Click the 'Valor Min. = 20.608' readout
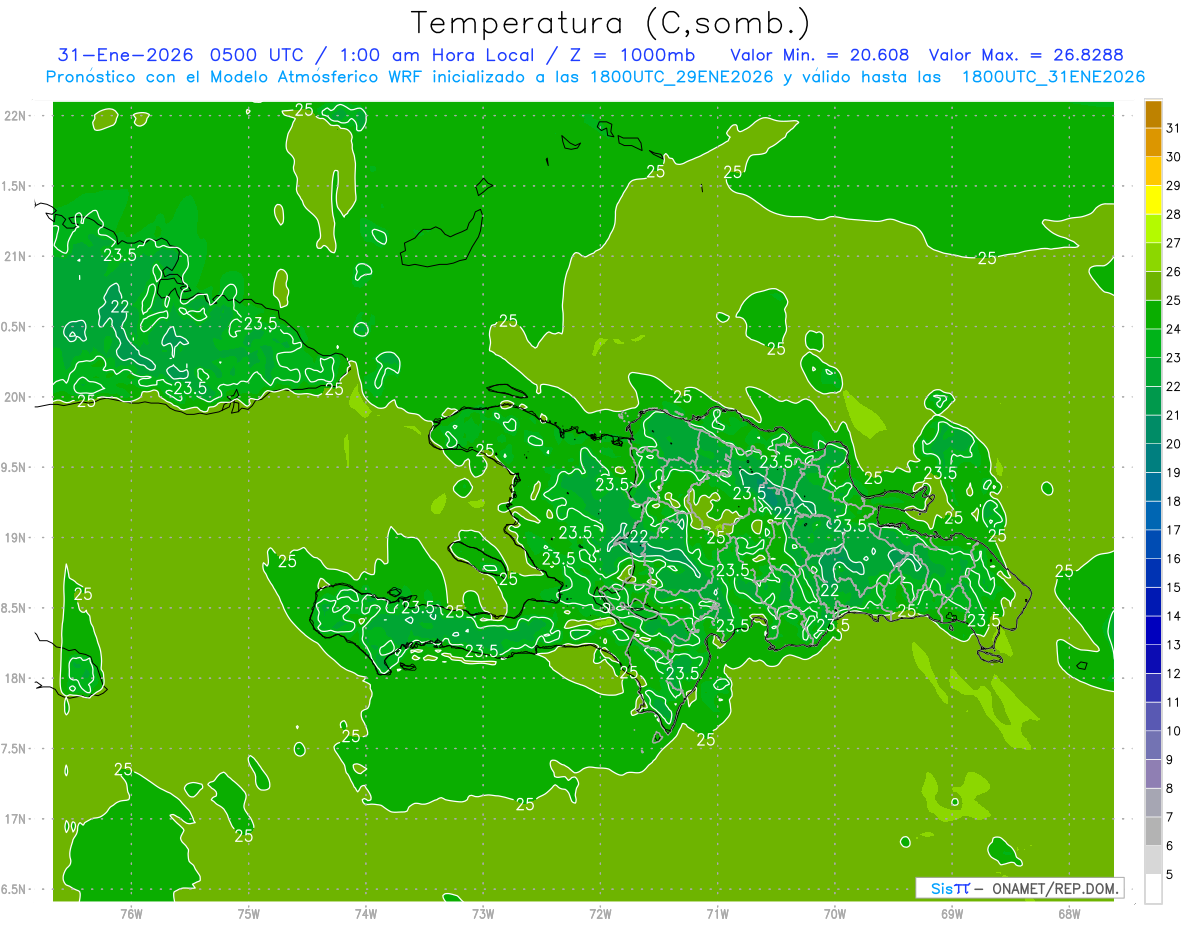 (x=820, y=55)
